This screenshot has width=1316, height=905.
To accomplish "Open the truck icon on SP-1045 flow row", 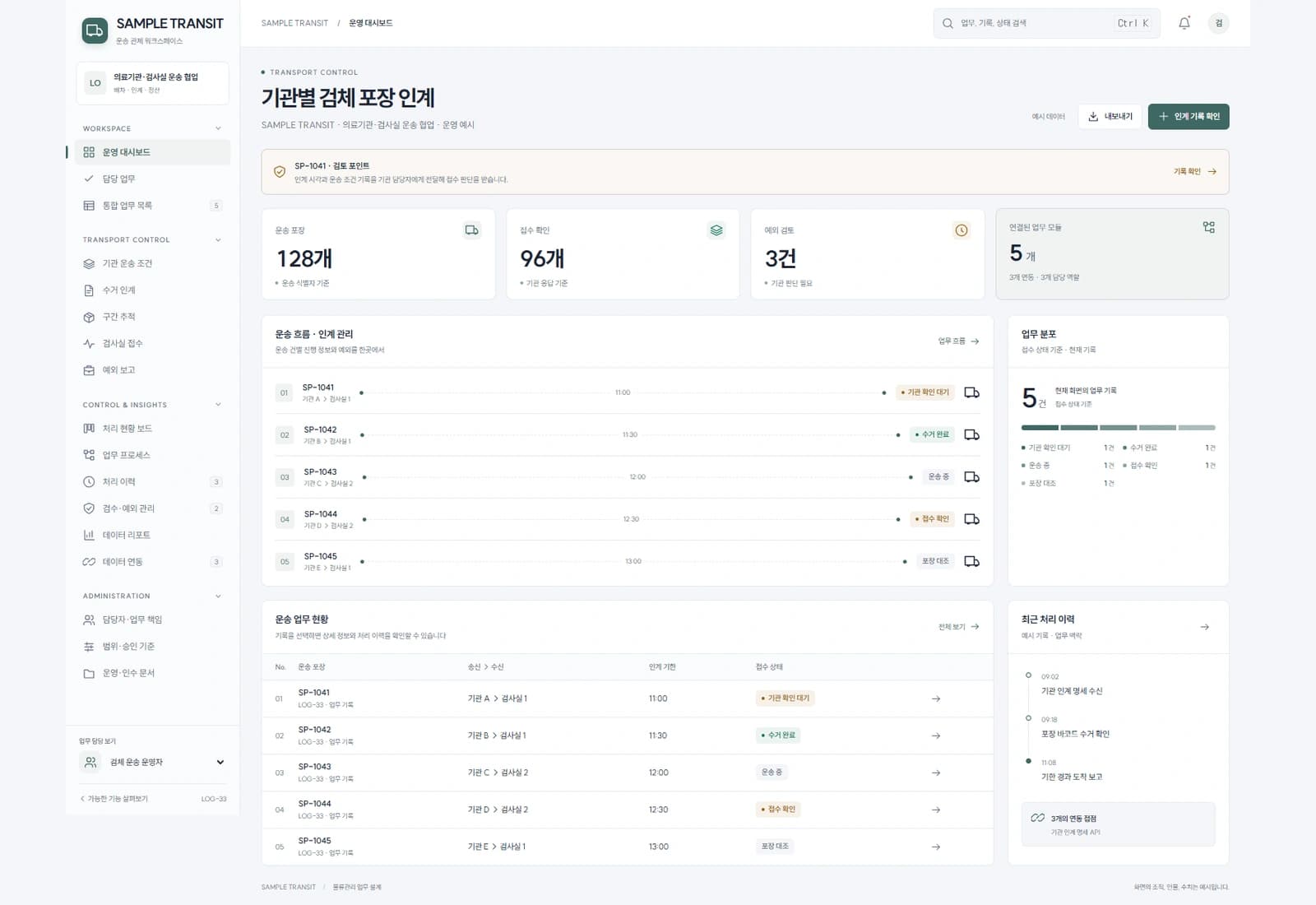I will (x=971, y=561).
